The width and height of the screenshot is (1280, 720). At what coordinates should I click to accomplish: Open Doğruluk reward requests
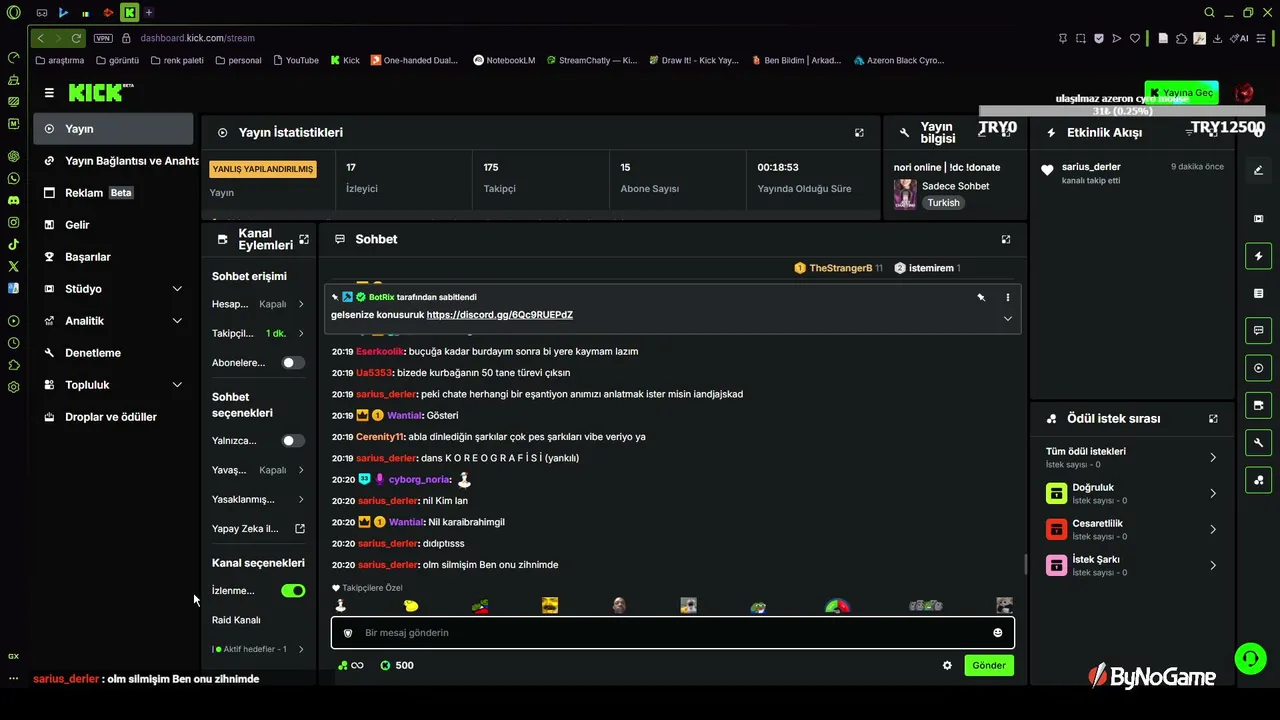(1131, 493)
